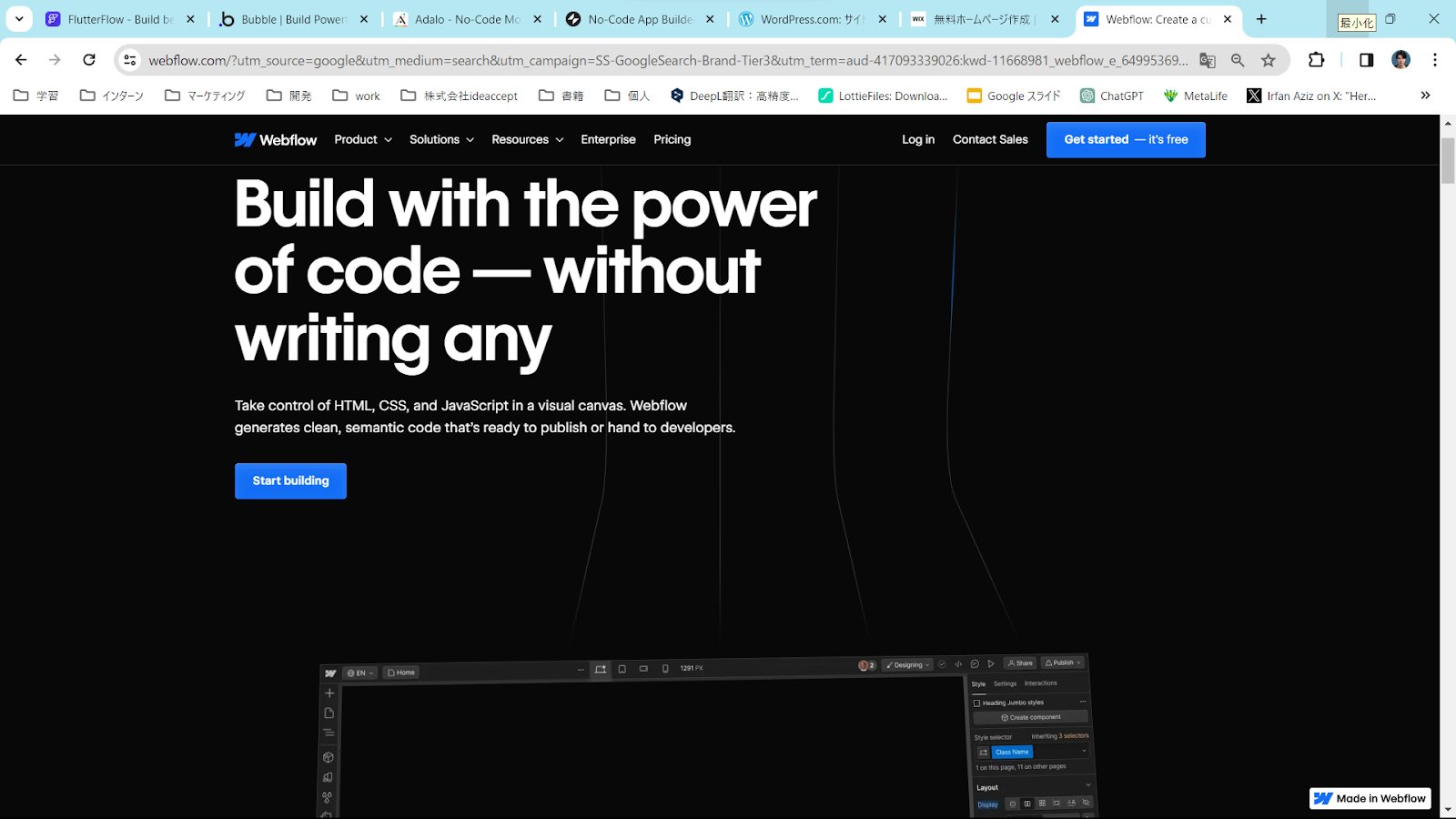Screen dimensions: 1456x819
Task: Click the Made in Webflow badge
Action: pos(1370,798)
